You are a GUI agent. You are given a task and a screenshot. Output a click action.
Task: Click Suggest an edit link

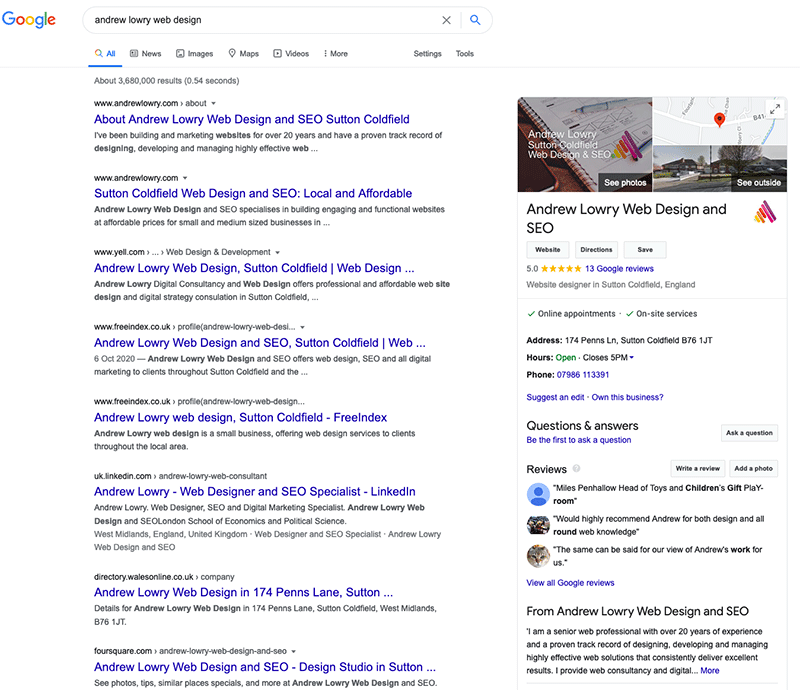click(555, 397)
